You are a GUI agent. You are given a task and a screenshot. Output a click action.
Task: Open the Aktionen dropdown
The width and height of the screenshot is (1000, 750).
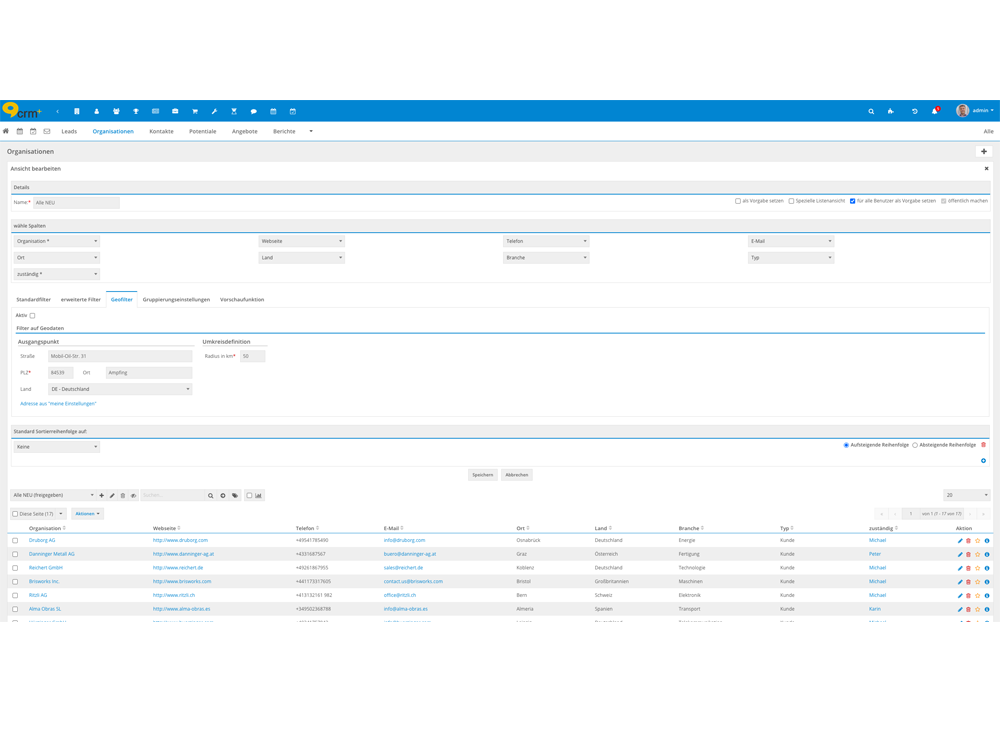click(86, 514)
